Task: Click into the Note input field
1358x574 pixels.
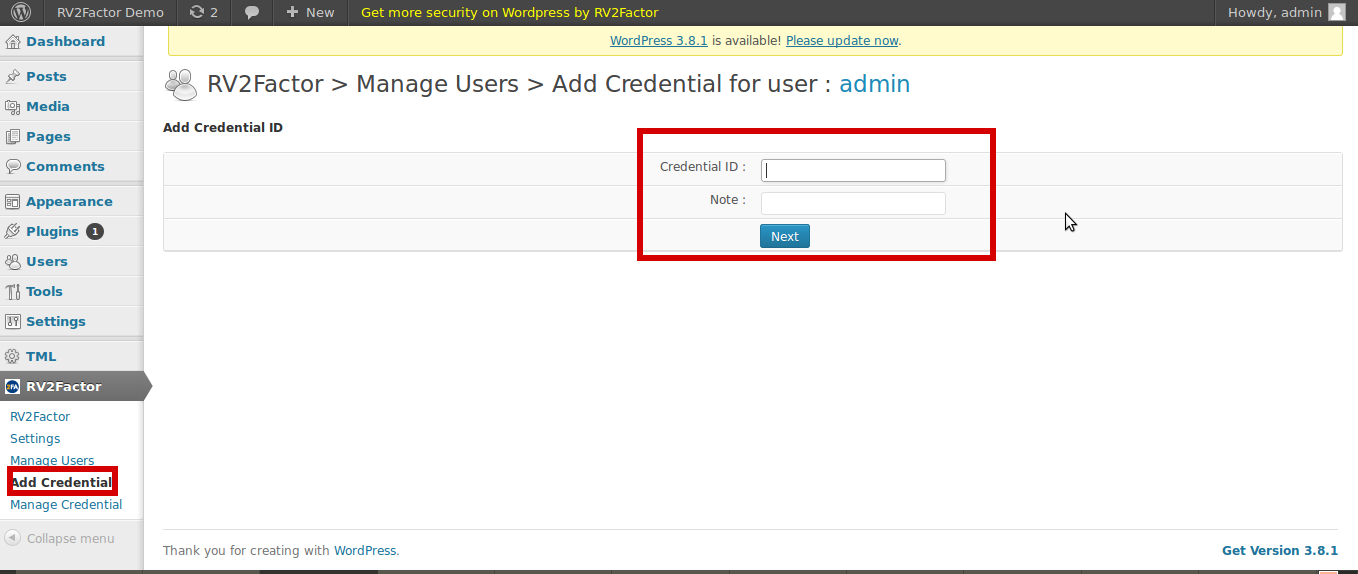Action: [853, 203]
